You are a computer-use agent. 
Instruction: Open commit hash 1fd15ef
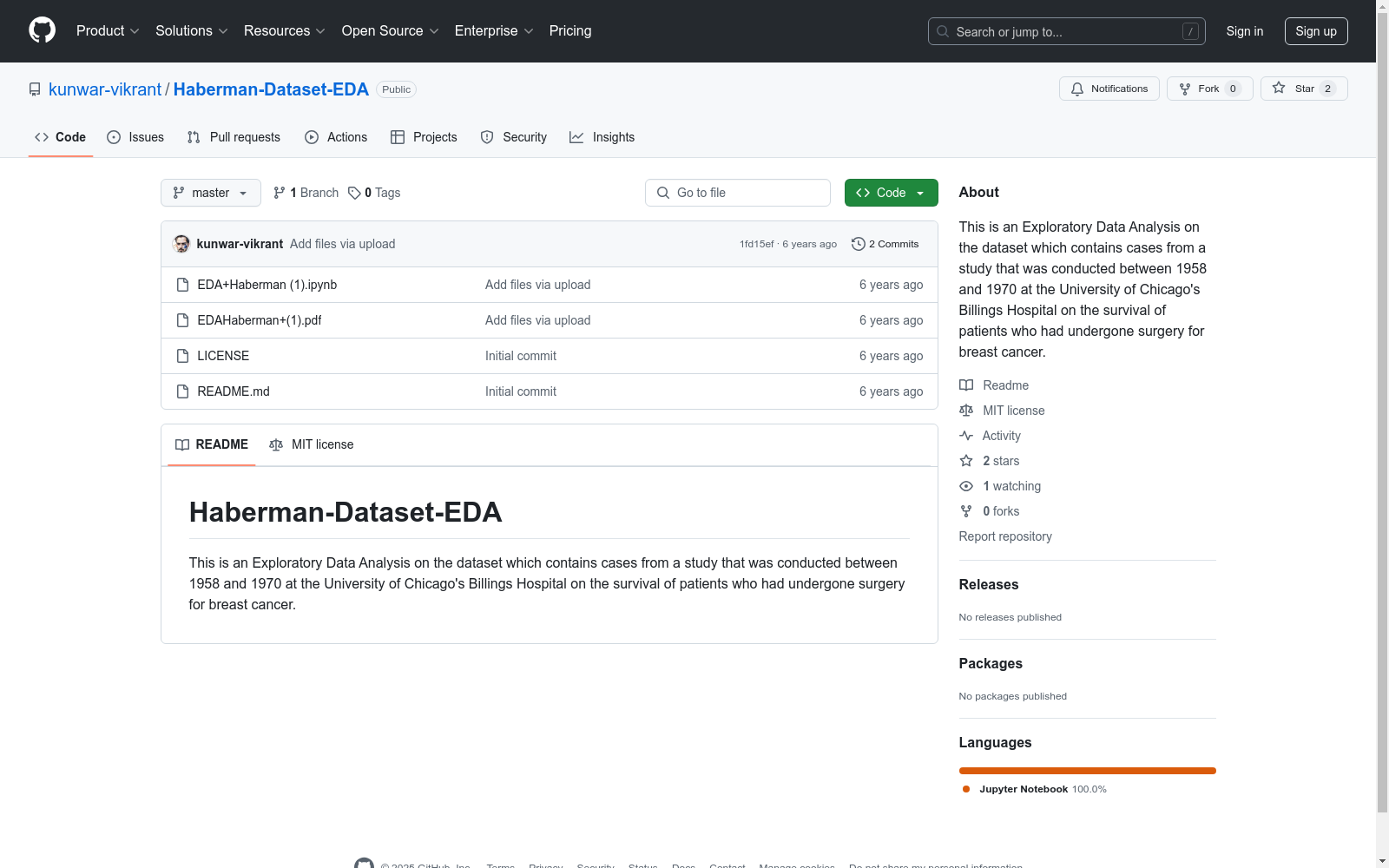pos(757,244)
